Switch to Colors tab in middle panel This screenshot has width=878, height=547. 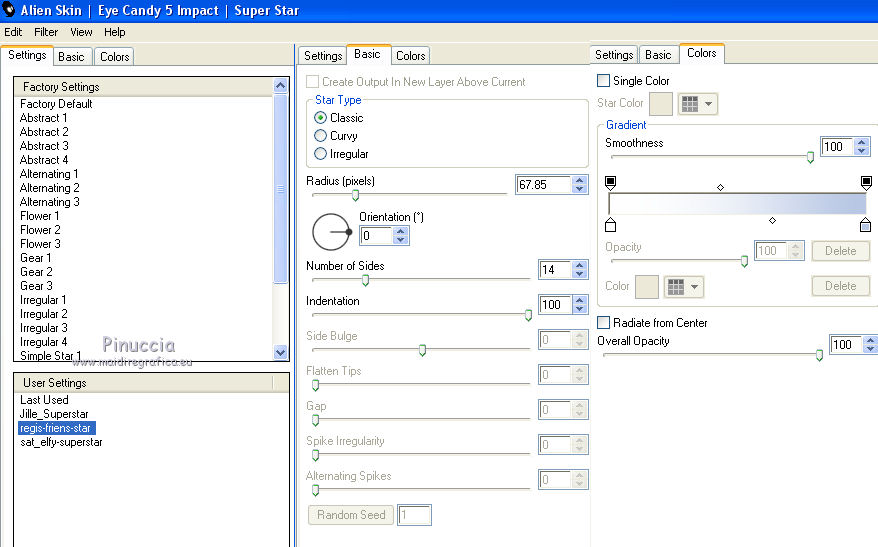point(410,55)
